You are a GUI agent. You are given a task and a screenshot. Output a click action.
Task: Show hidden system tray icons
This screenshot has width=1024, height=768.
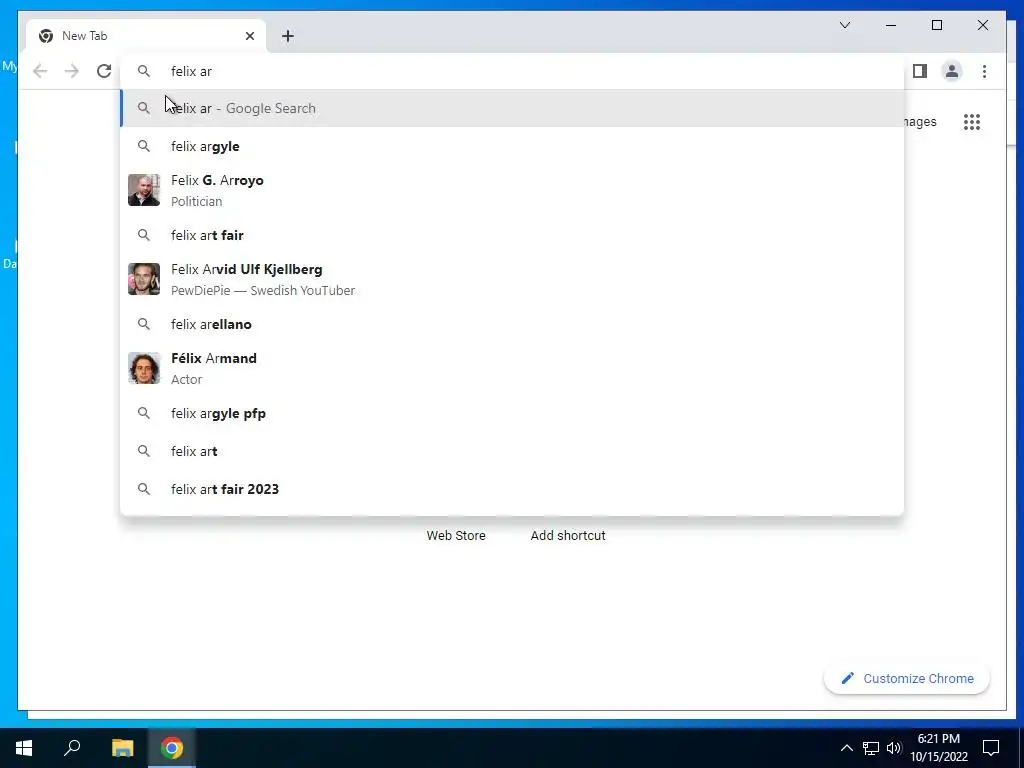[x=846, y=748]
